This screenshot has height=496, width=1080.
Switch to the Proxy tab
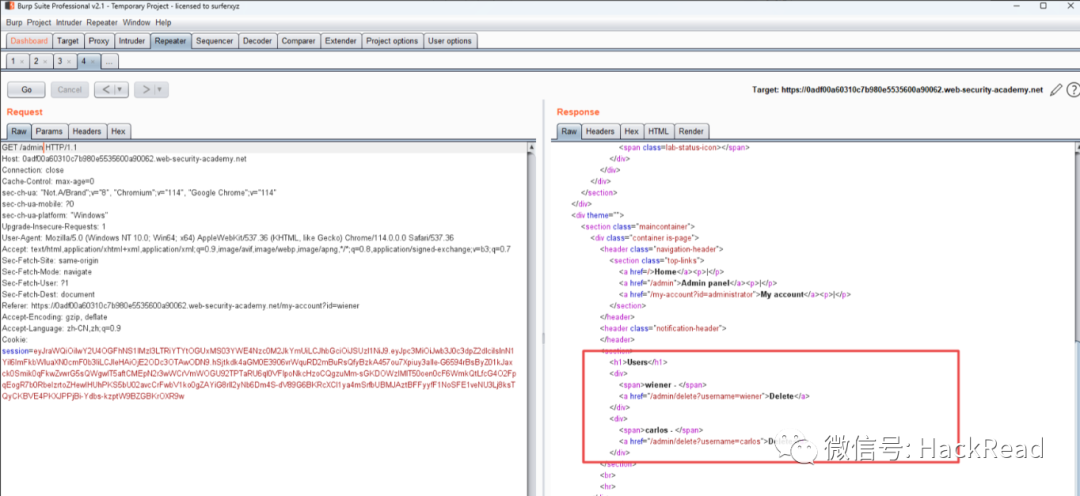click(x=99, y=41)
